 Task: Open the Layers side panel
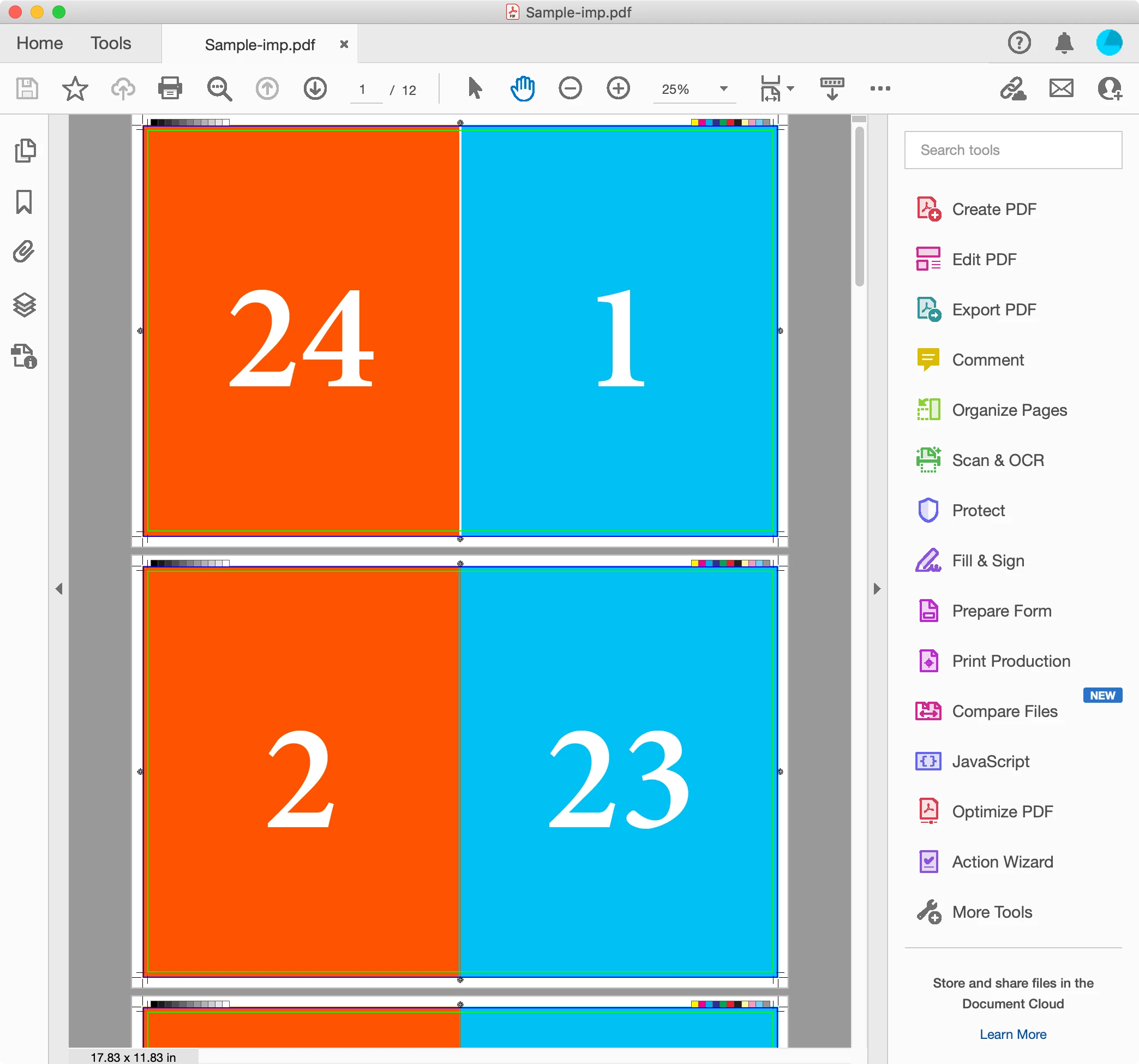(x=25, y=305)
